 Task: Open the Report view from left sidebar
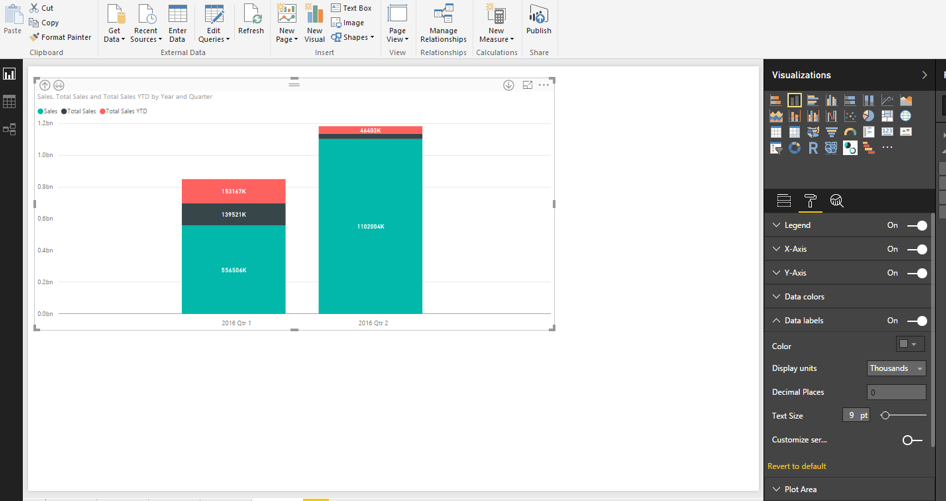pyautogui.click(x=10, y=74)
